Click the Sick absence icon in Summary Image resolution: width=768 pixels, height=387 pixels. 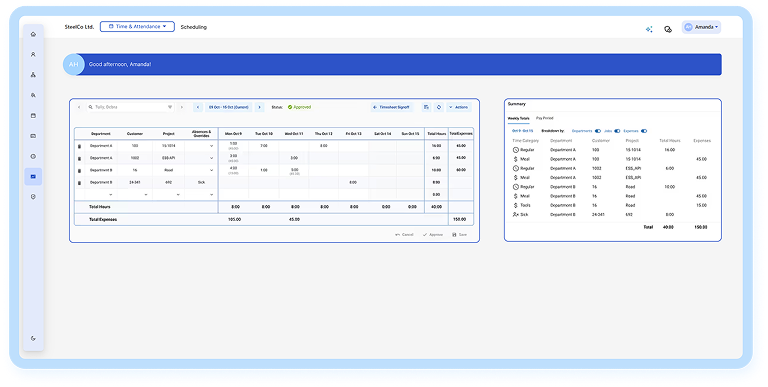coord(515,215)
